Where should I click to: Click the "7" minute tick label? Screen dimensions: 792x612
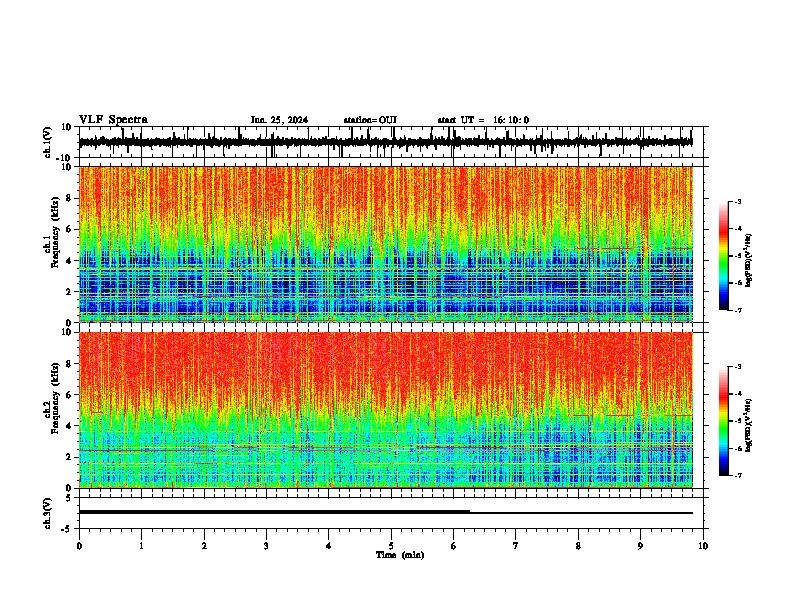516,546
